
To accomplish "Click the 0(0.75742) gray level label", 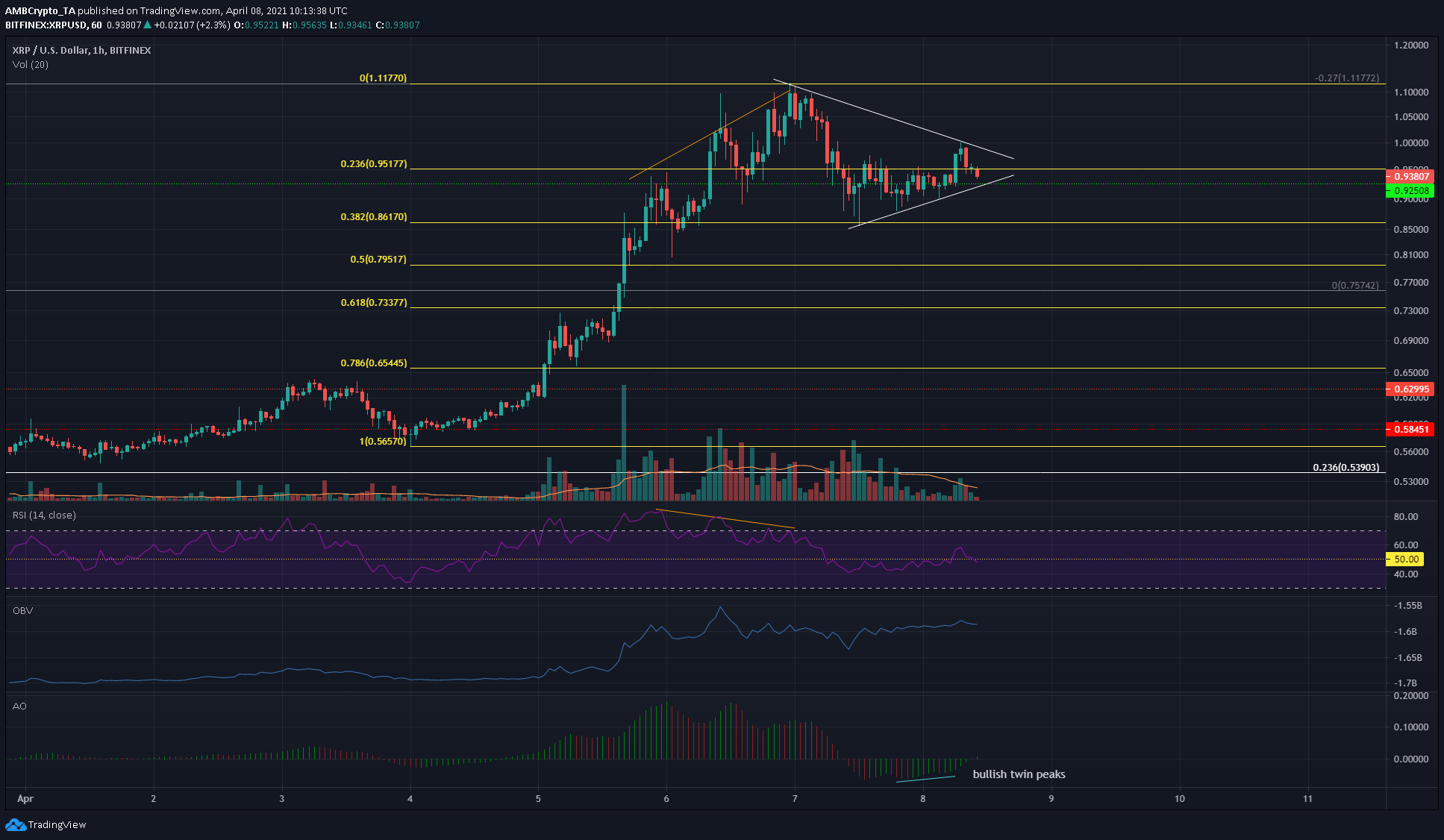I will pos(1355,285).
